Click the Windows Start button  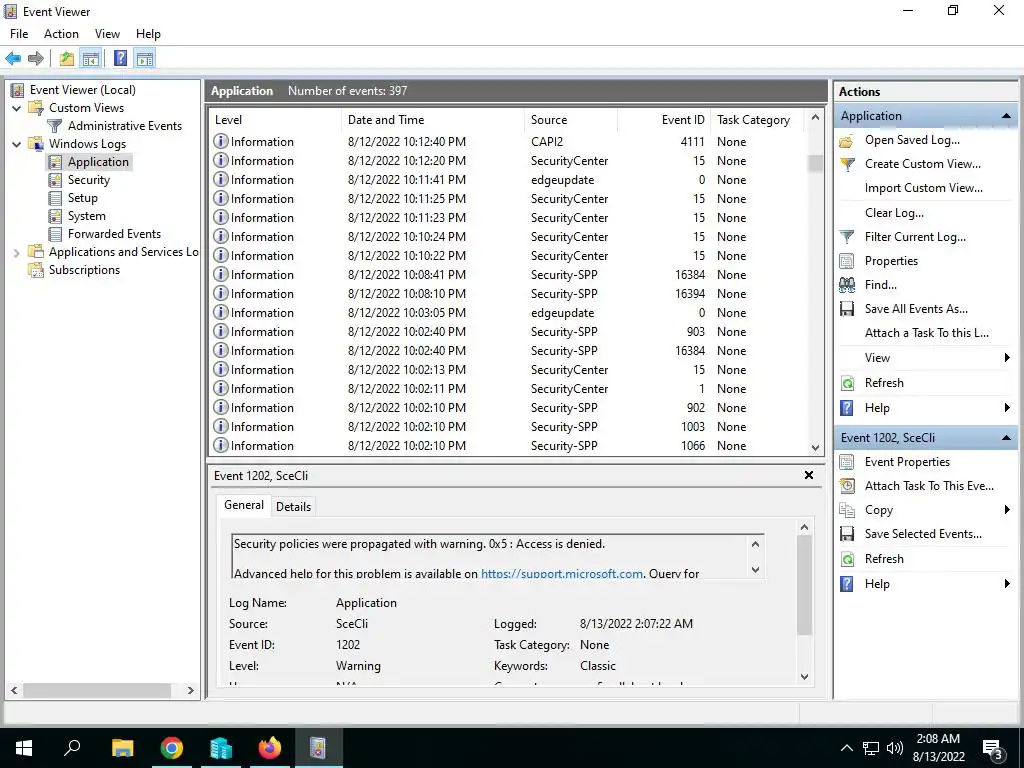coord(24,748)
